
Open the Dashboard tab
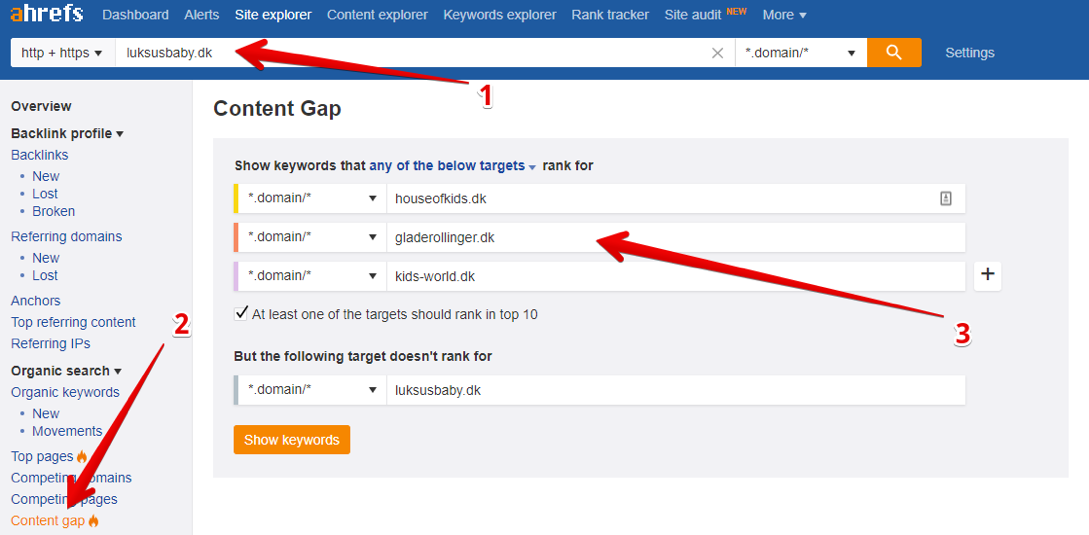click(x=135, y=15)
